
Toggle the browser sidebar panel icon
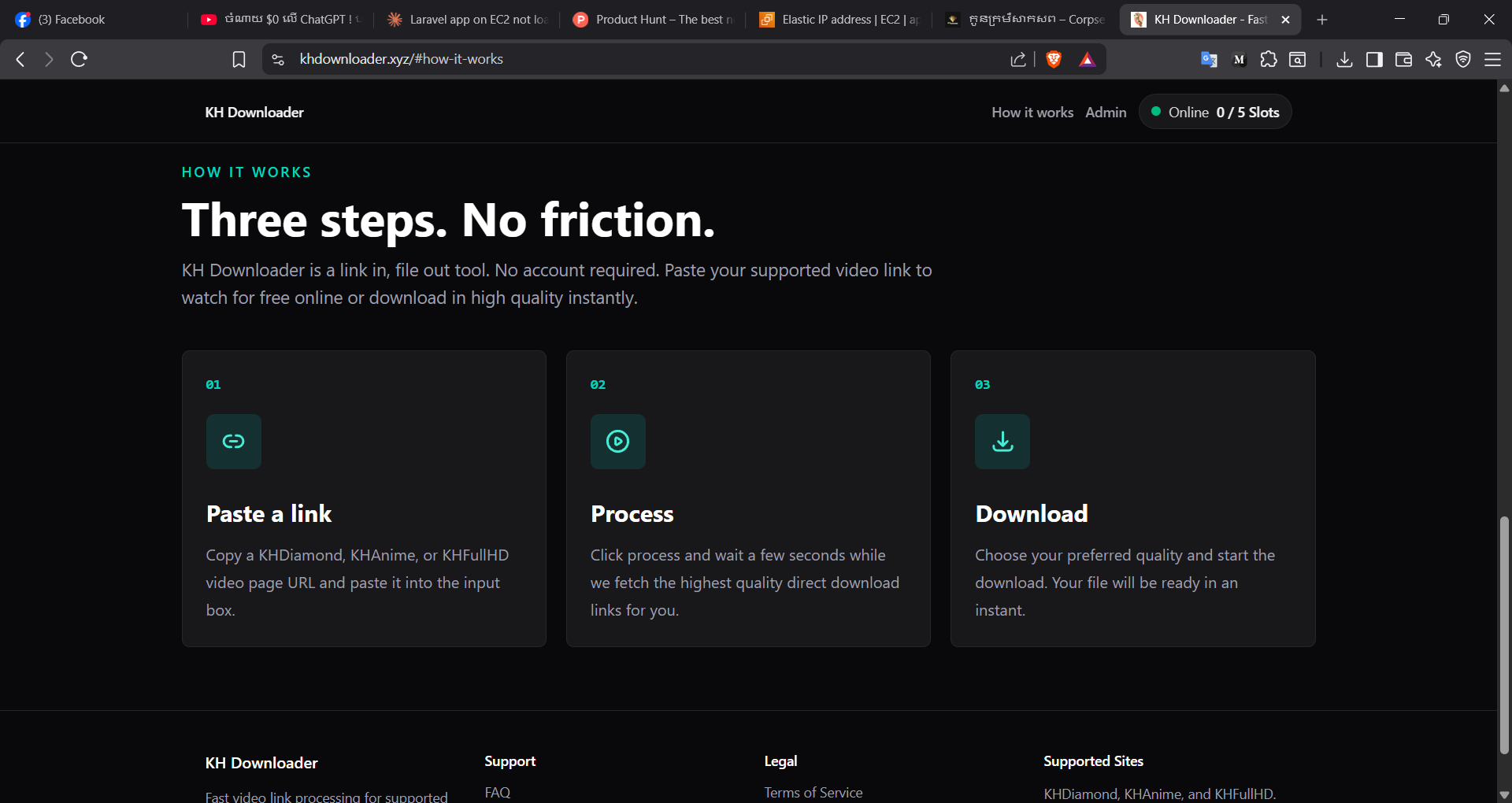[x=1374, y=59]
